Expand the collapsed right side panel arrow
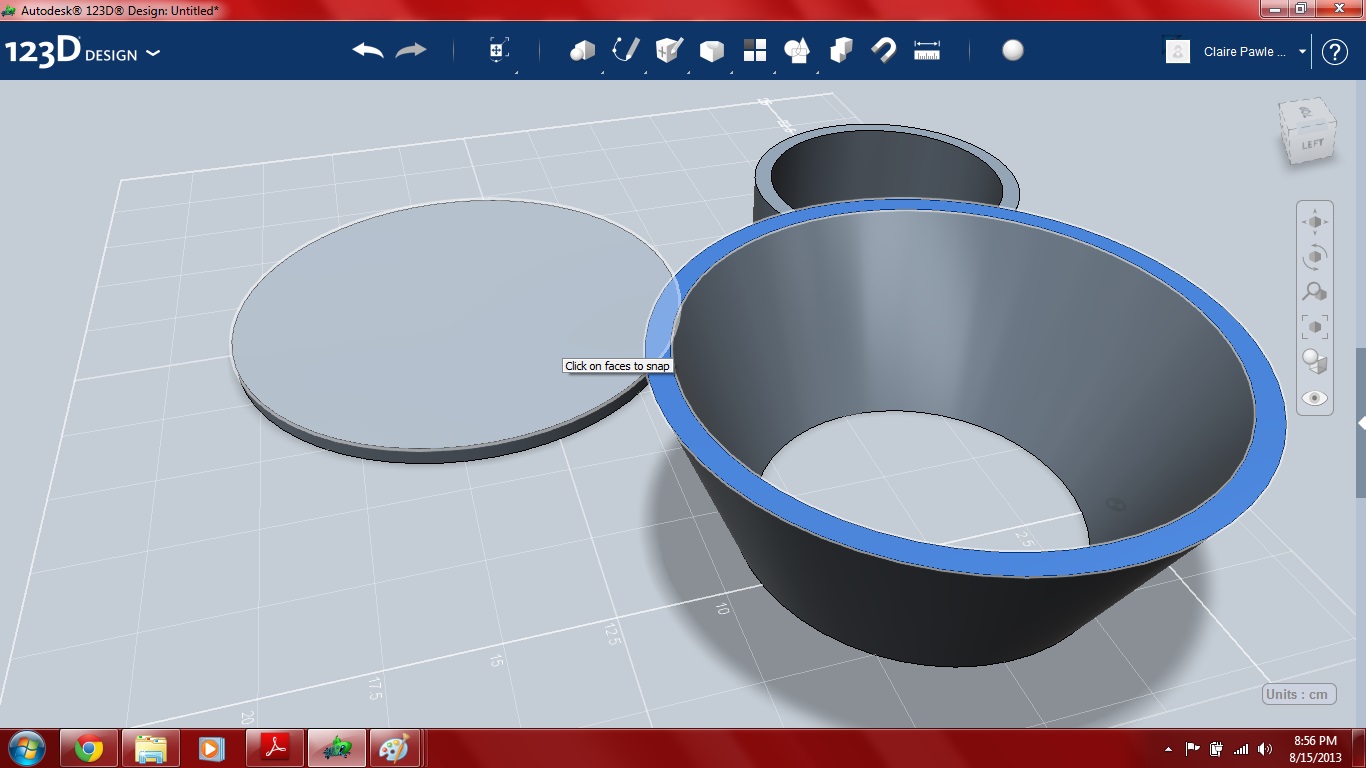Image resolution: width=1366 pixels, height=768 pixels. 1361,423
